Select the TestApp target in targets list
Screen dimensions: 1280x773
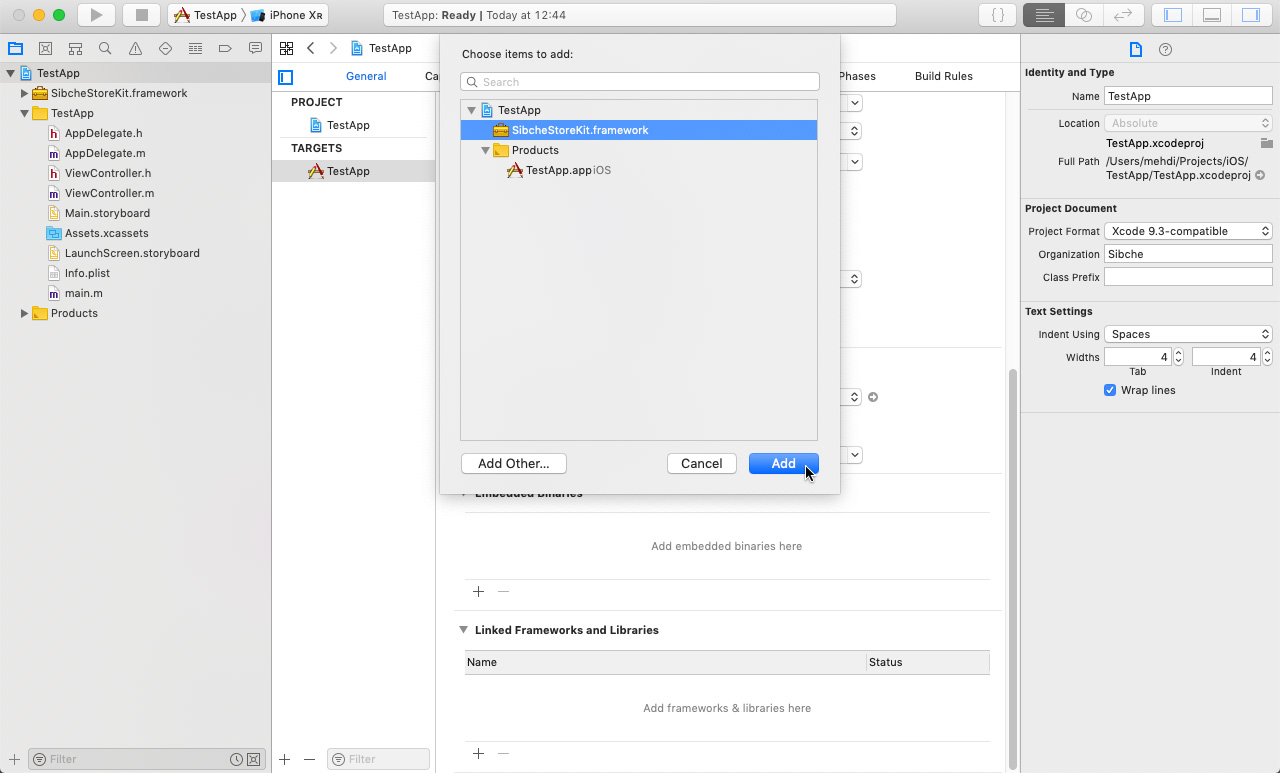pos(354,171)
